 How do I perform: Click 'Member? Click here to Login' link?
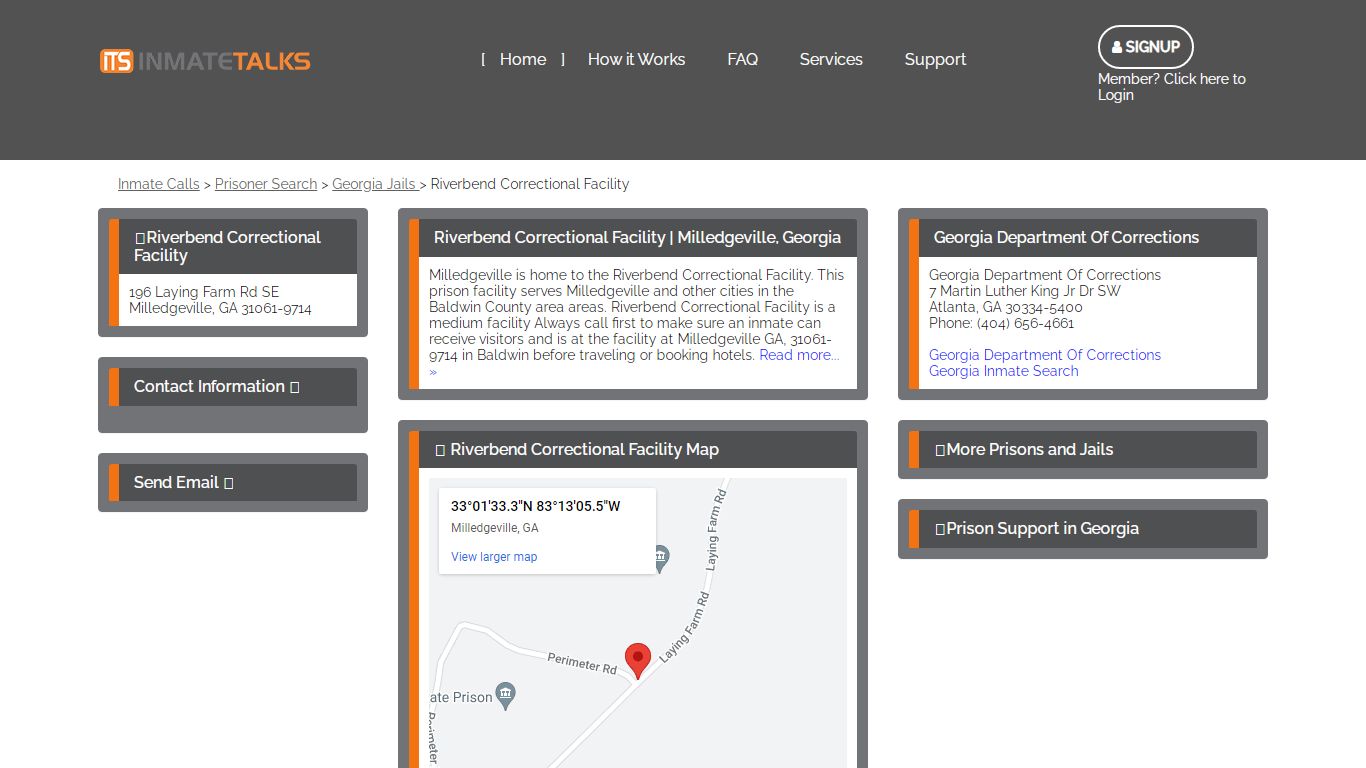tap(1171, 87)
